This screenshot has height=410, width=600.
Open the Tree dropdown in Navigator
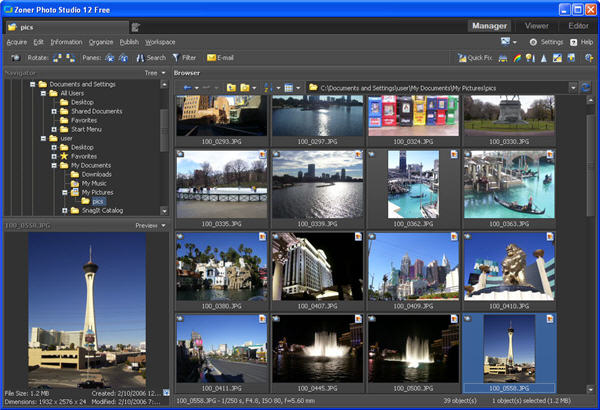coord(155,73)
